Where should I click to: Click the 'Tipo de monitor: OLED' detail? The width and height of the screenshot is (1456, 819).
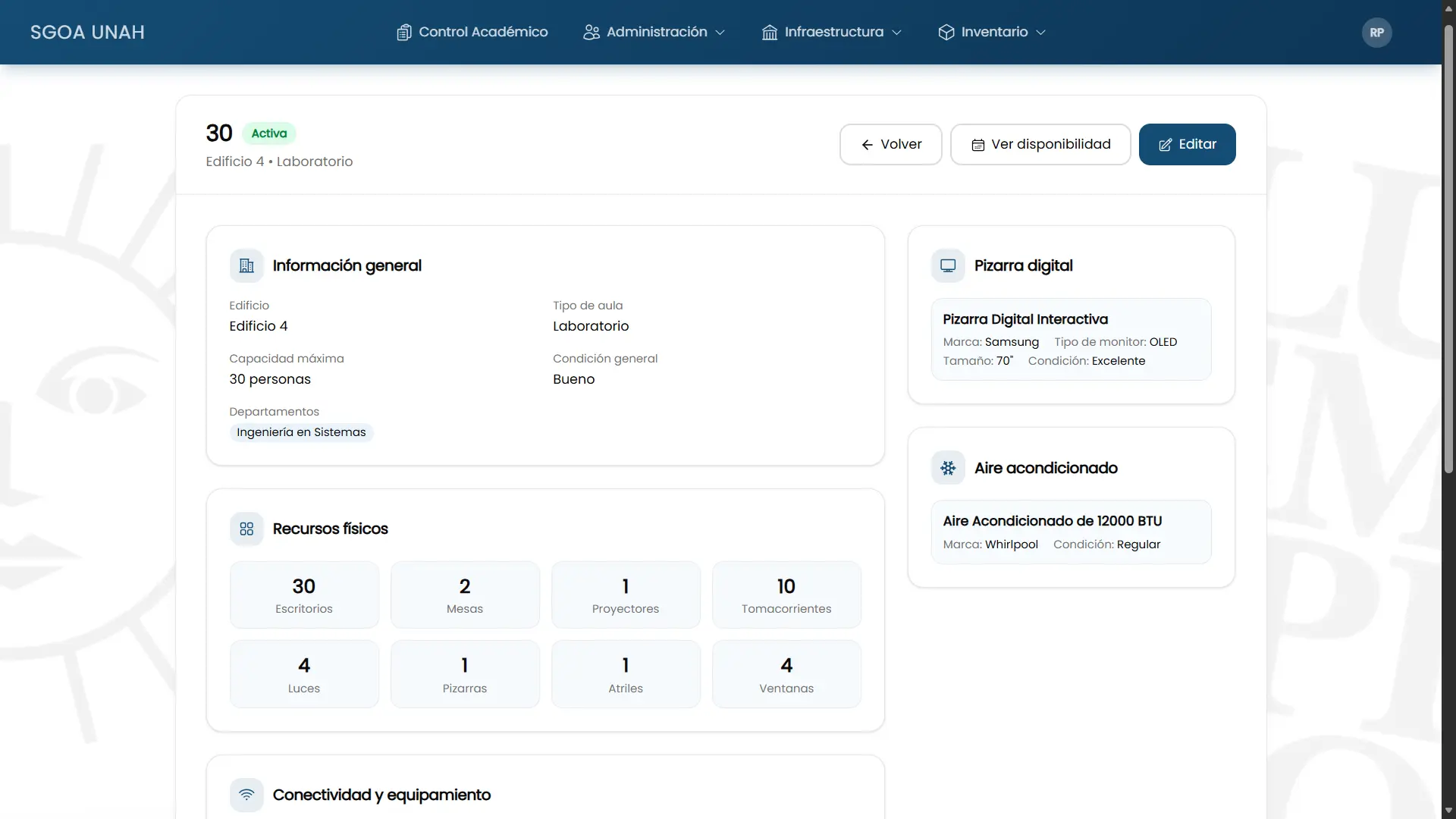[x=1116, y=342]
